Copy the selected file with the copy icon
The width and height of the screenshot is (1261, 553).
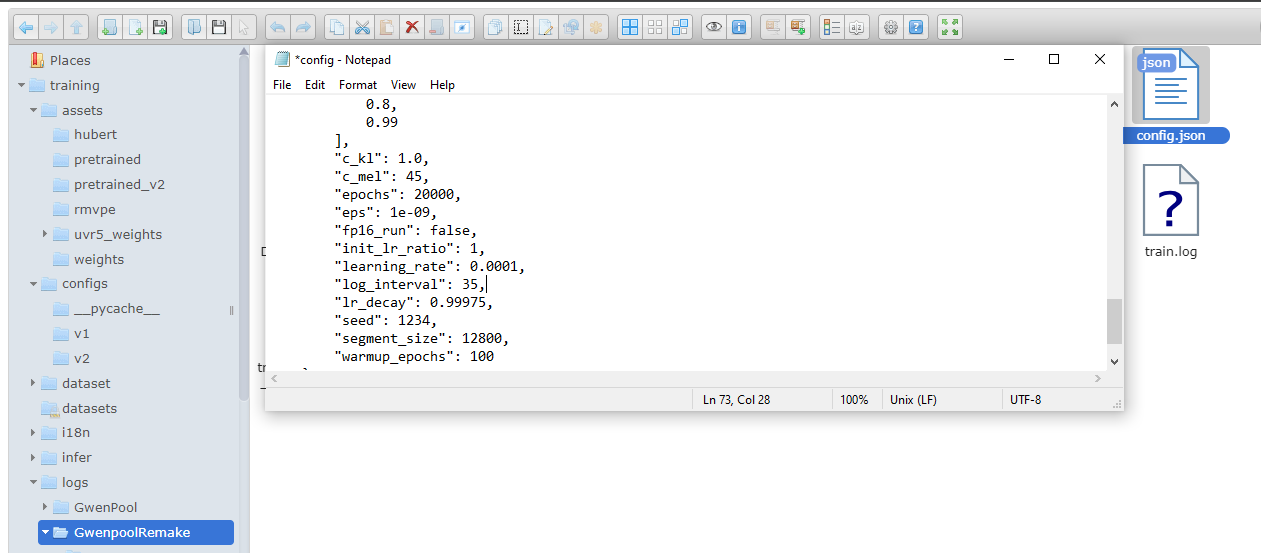[338, 27]
